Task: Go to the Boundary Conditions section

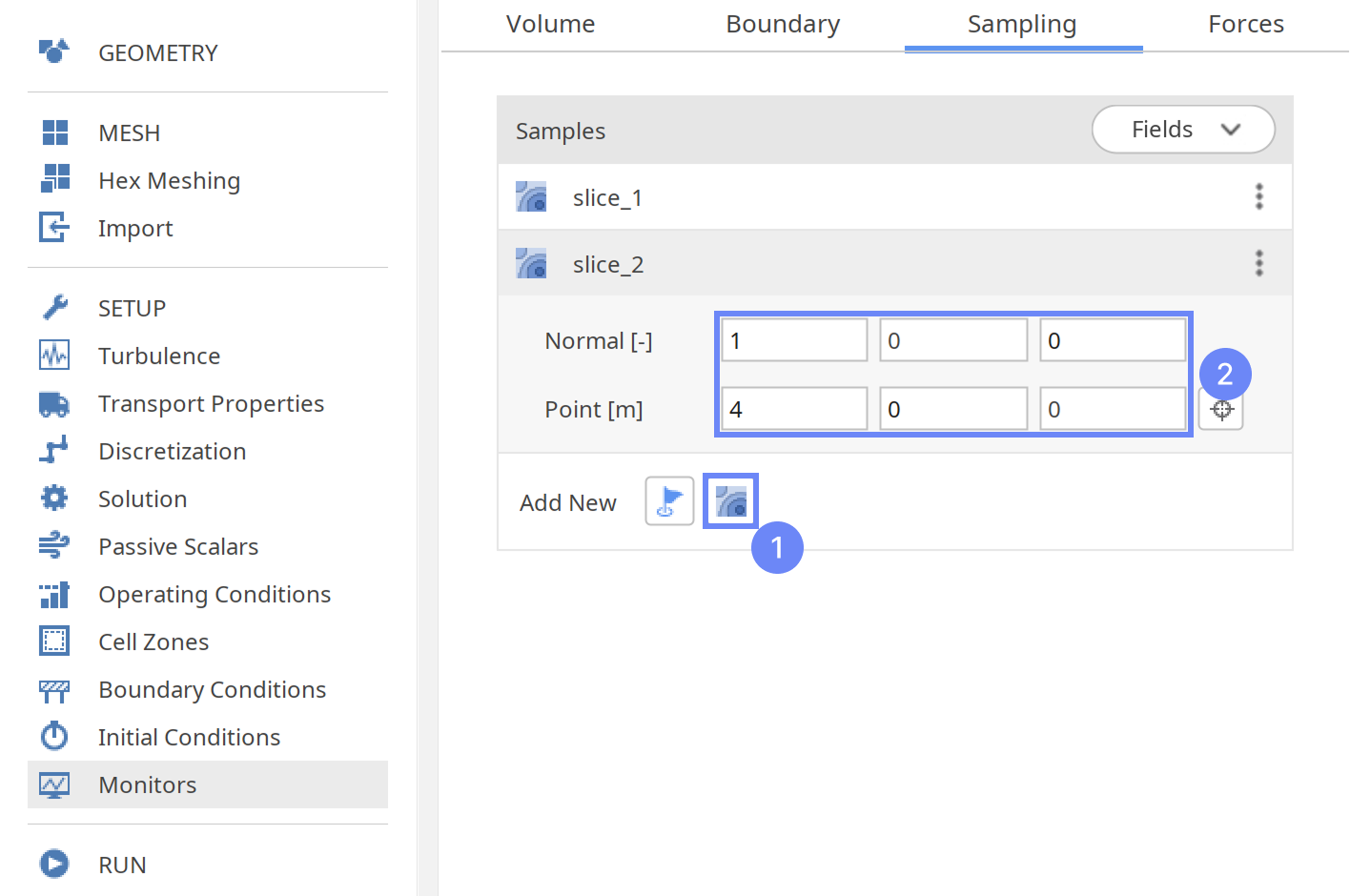Action: tap(212, 689)
